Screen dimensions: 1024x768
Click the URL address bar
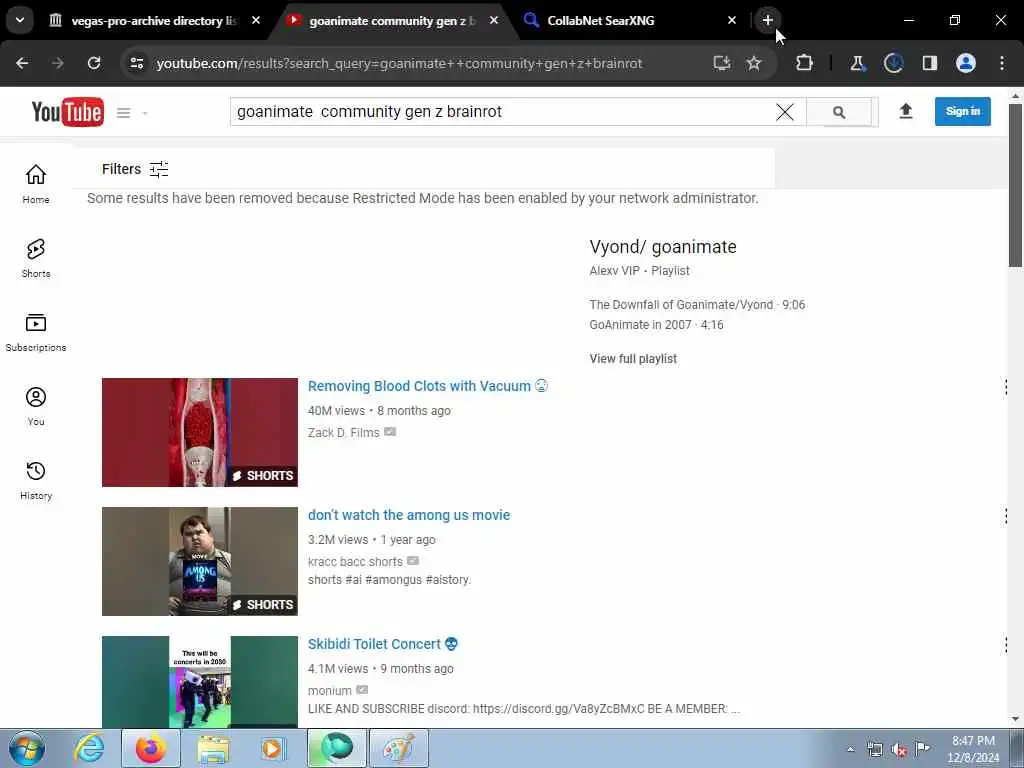tap(399, 63)
